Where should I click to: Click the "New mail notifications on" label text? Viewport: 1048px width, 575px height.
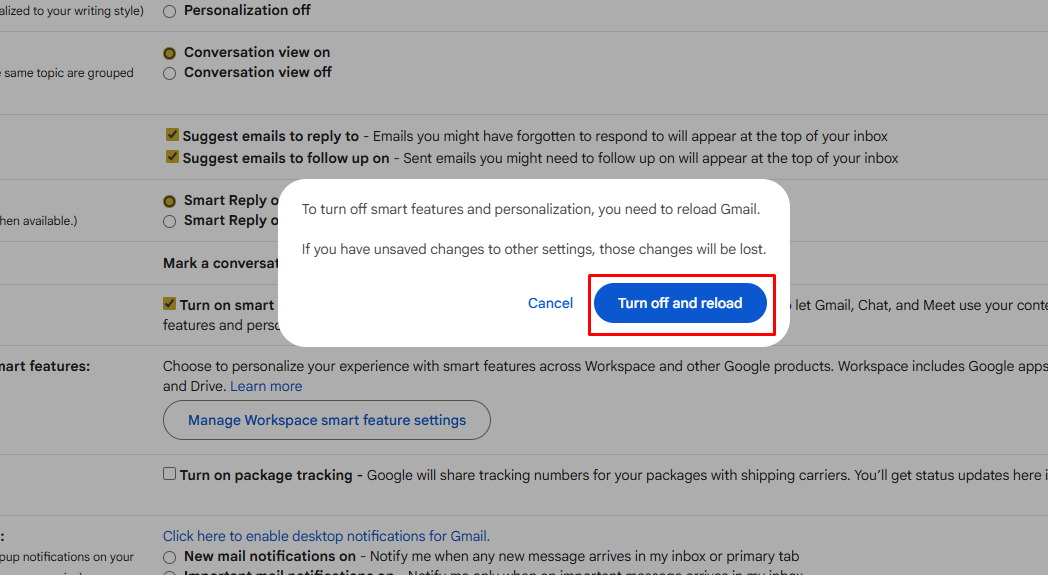point(270,556)
